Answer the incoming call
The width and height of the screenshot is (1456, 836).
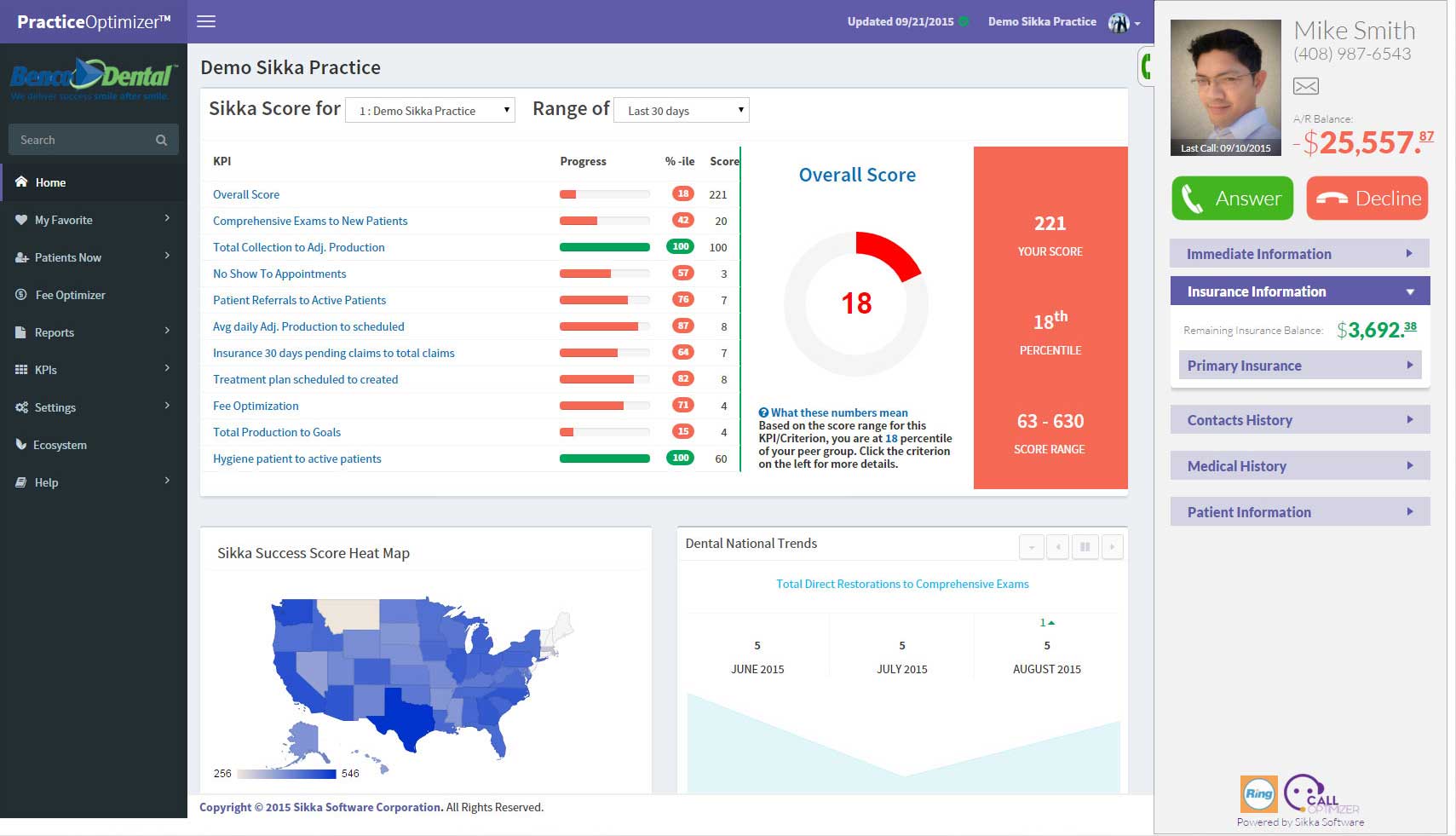coord(1232,199)
